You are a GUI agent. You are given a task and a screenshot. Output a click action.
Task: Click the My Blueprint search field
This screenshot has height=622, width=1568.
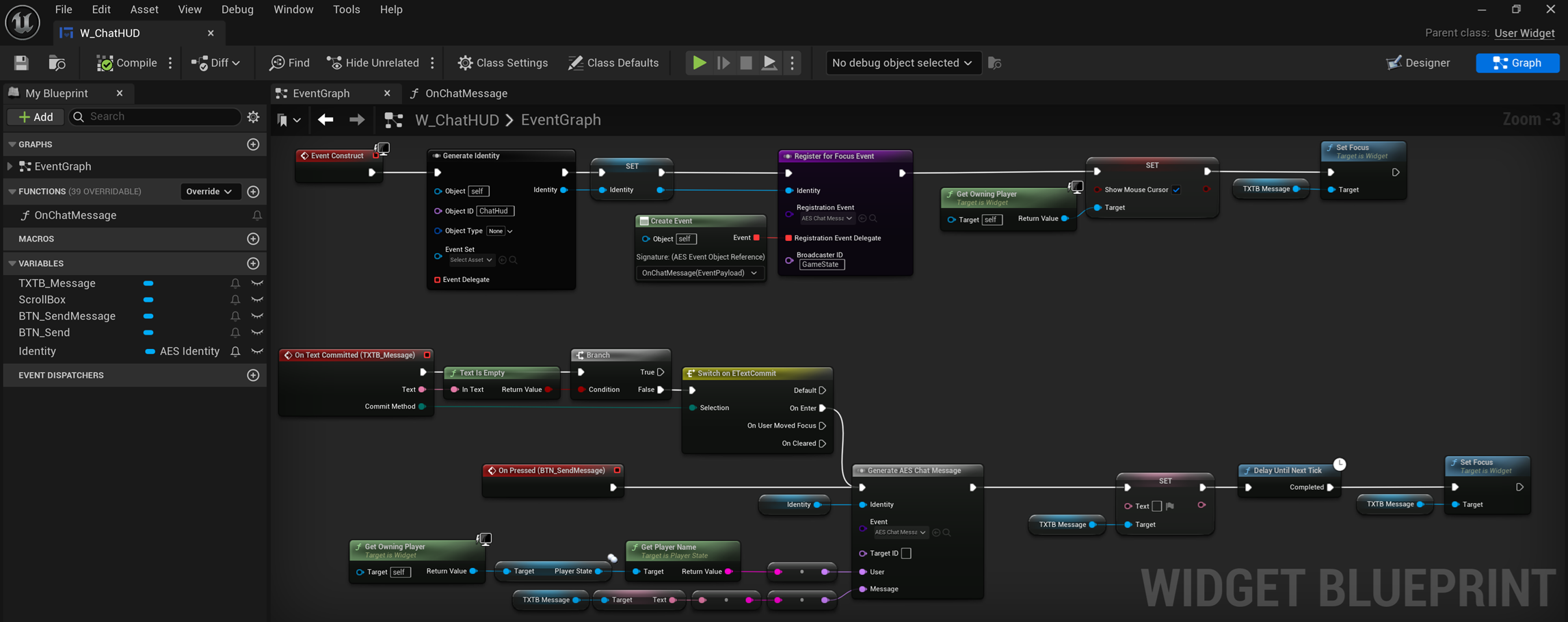(x=155, y=116)
